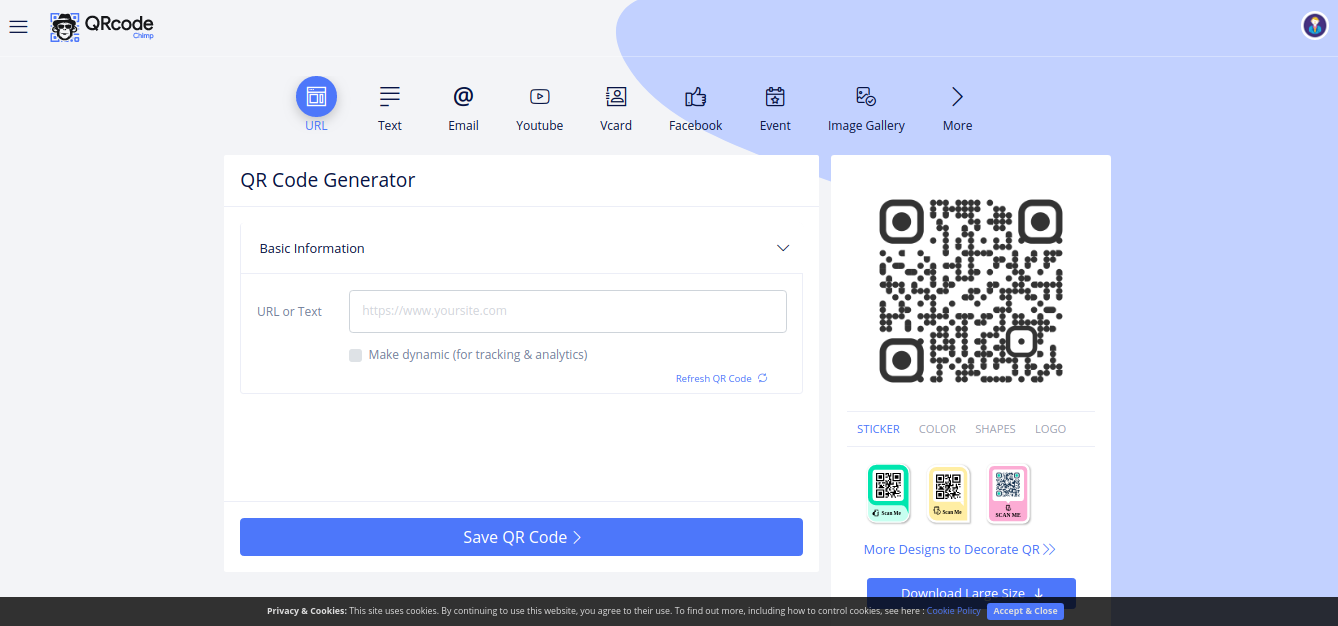Viewport: 1338px width, 626px height.
Task: Switch to the COLOR tab
Action: 937,428
